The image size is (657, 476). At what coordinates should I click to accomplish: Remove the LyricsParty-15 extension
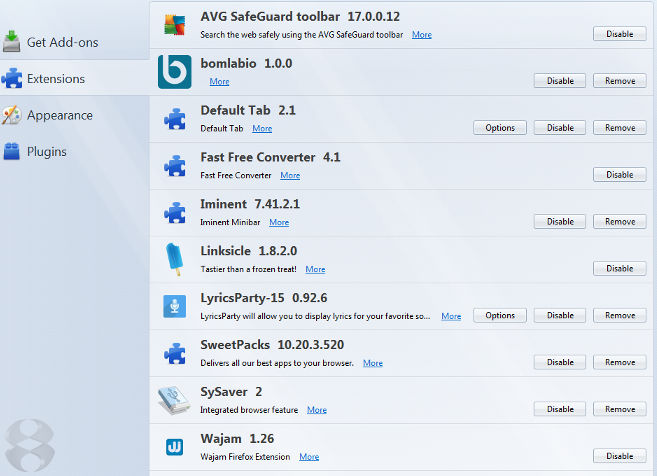point(620,316)
